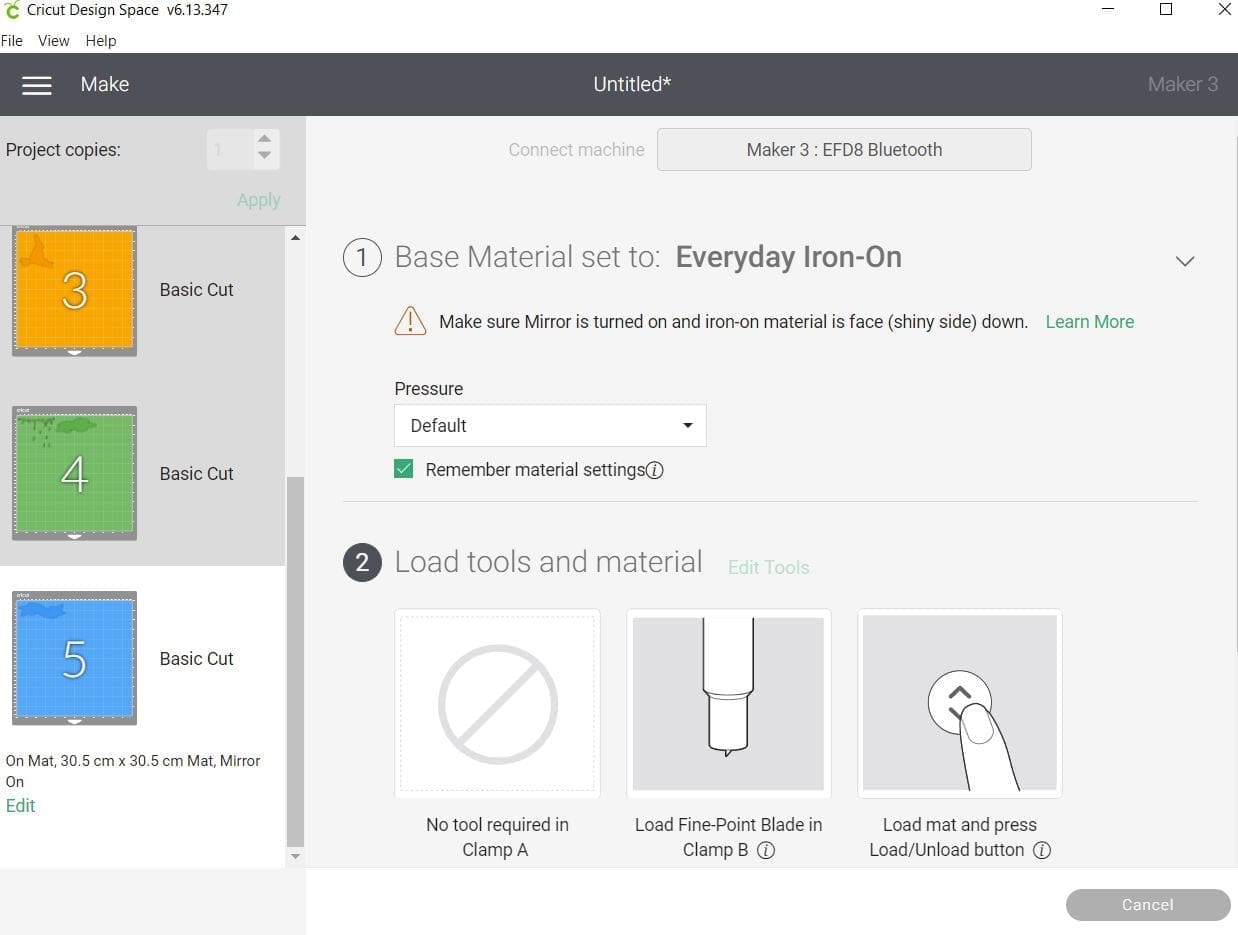
Task: Click info icon next to Clamp B
Action: point(766,850)
